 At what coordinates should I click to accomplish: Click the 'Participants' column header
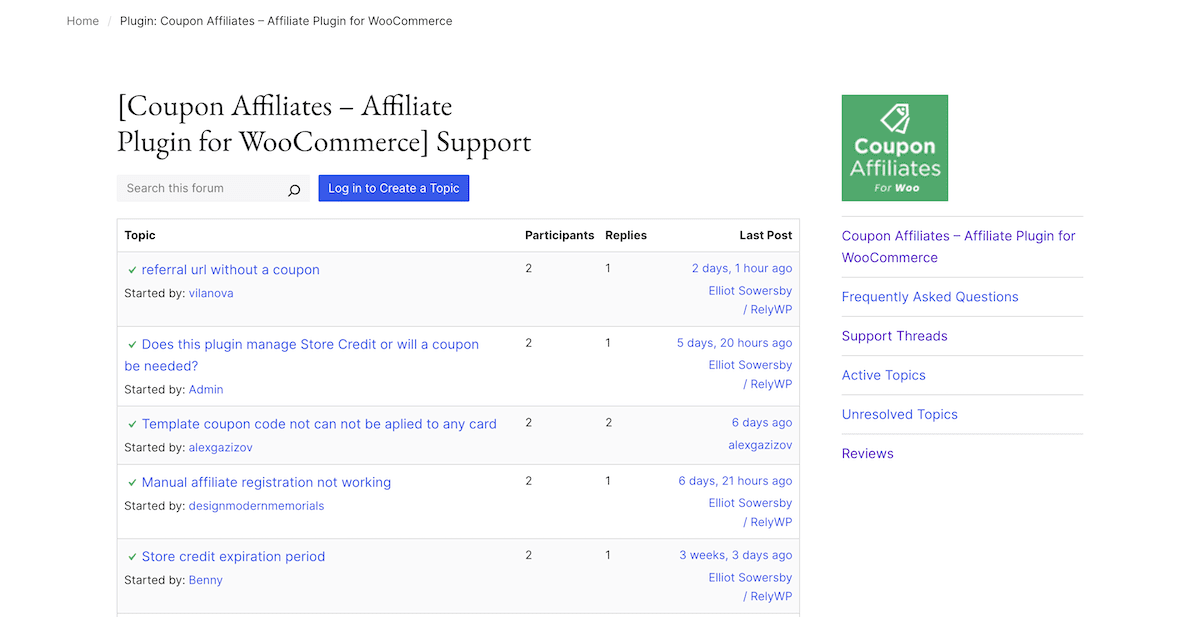560,235
